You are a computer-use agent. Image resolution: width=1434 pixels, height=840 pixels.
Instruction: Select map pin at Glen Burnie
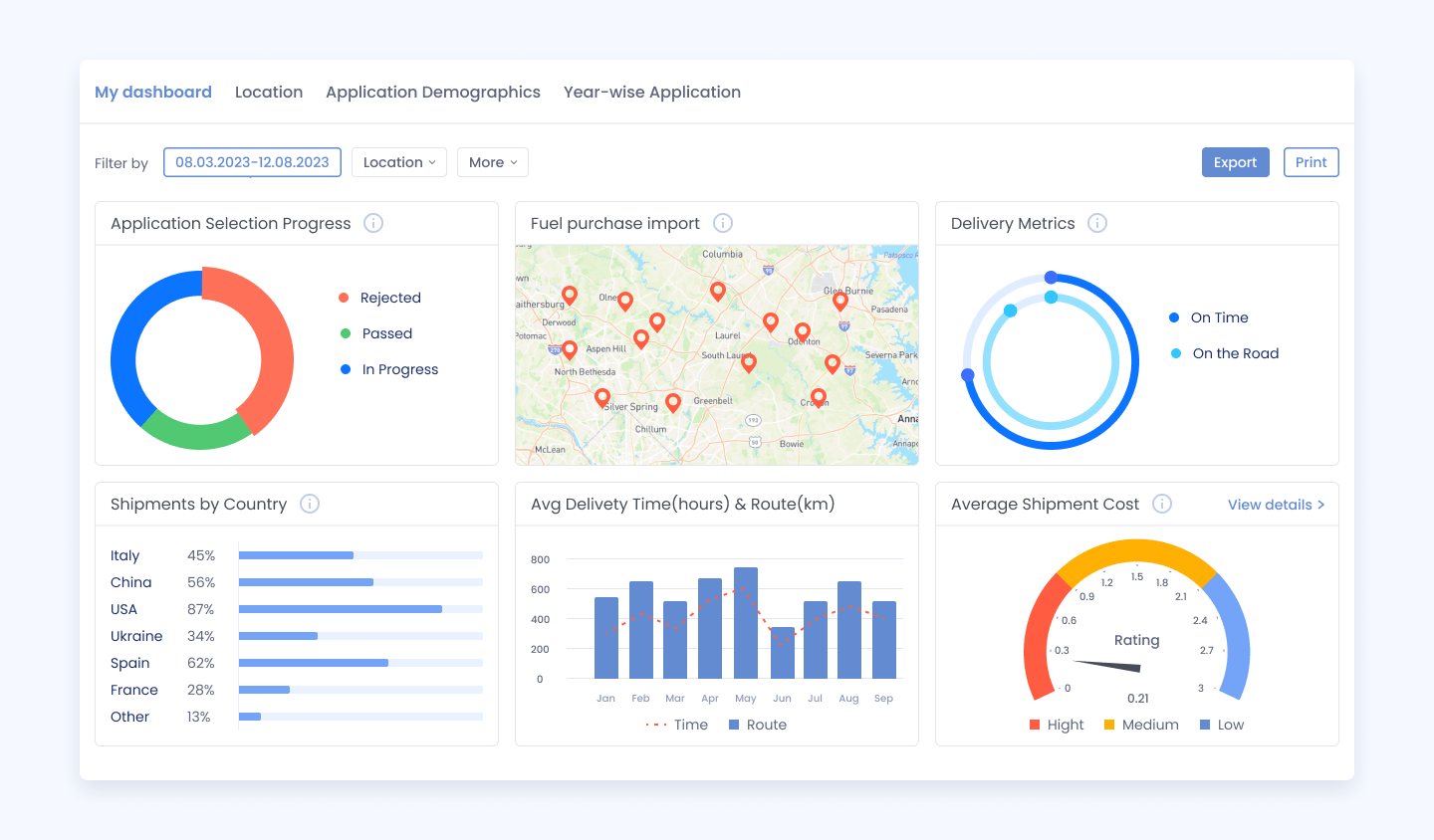click(840, 300)
